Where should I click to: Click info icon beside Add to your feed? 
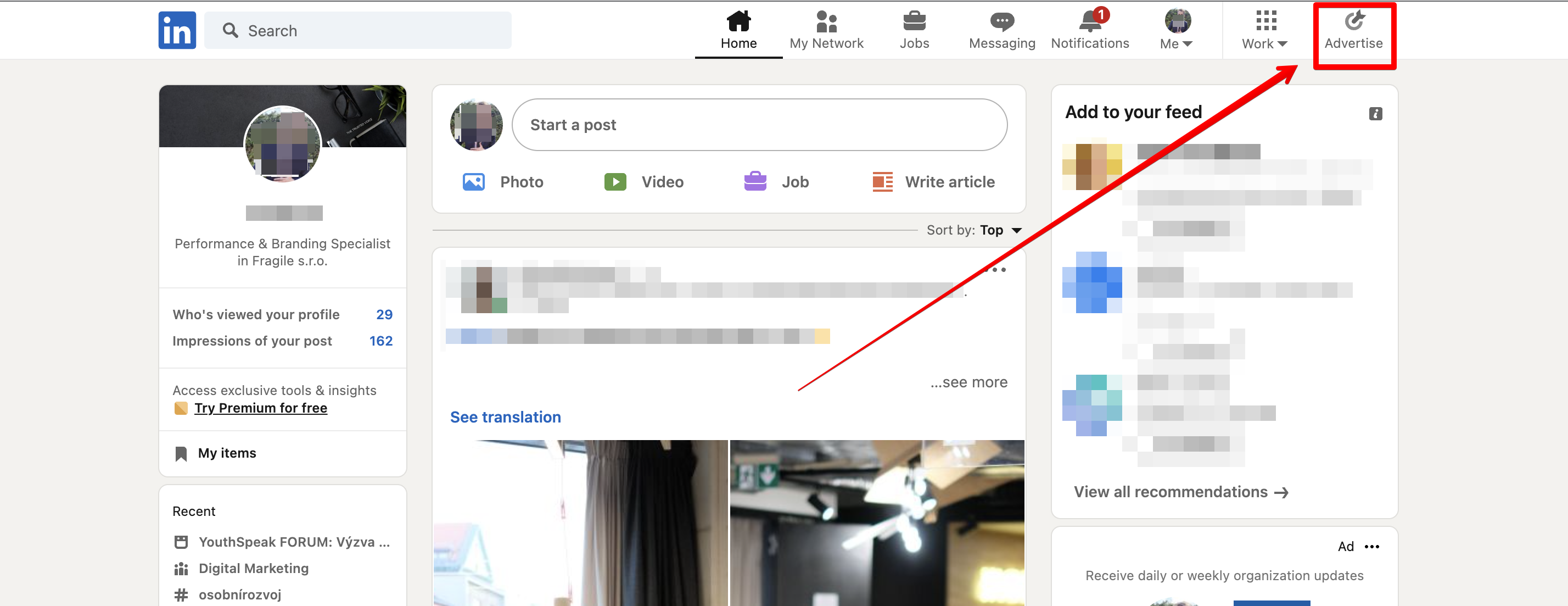[1375, 114]
